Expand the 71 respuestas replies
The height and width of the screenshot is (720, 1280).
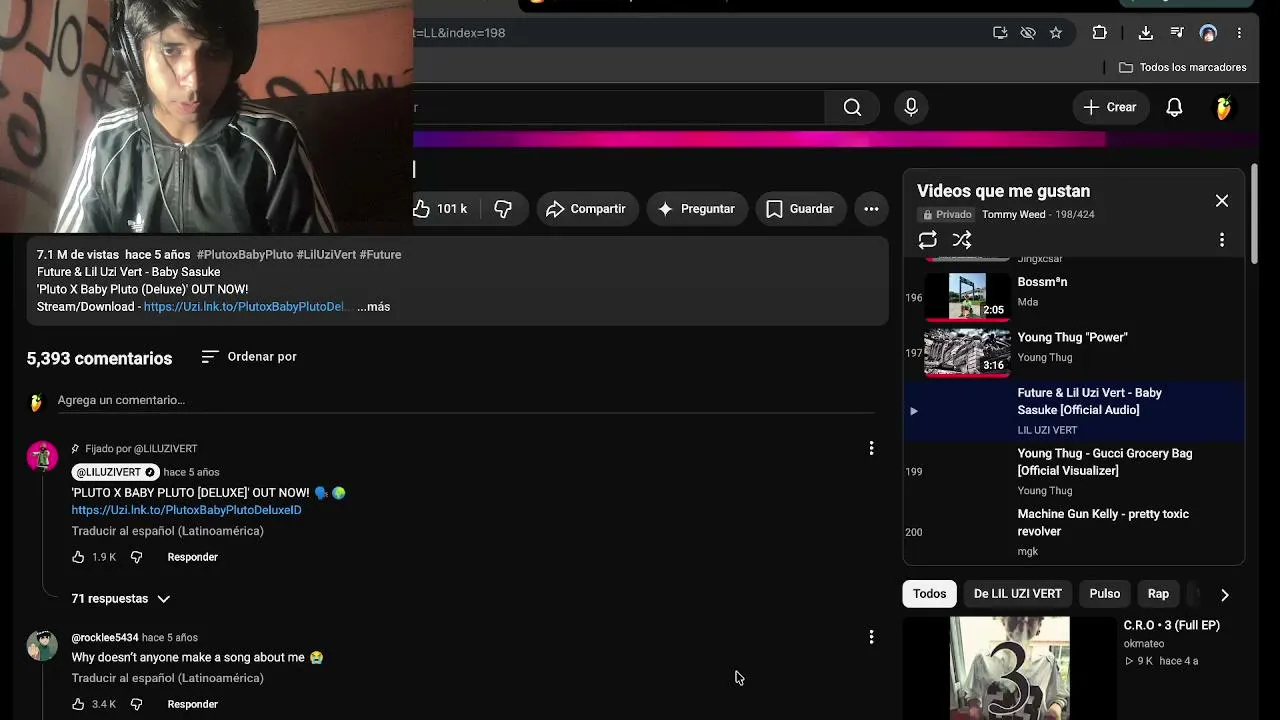(121, 599)
